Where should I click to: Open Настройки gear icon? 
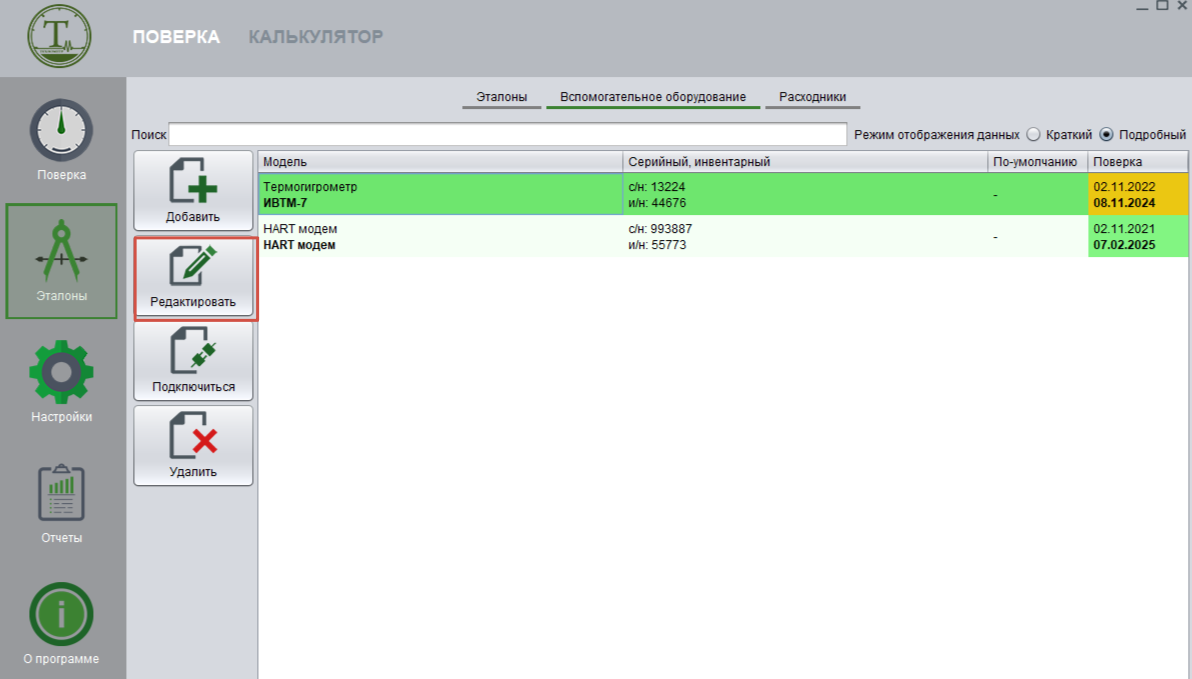(61, 372)
